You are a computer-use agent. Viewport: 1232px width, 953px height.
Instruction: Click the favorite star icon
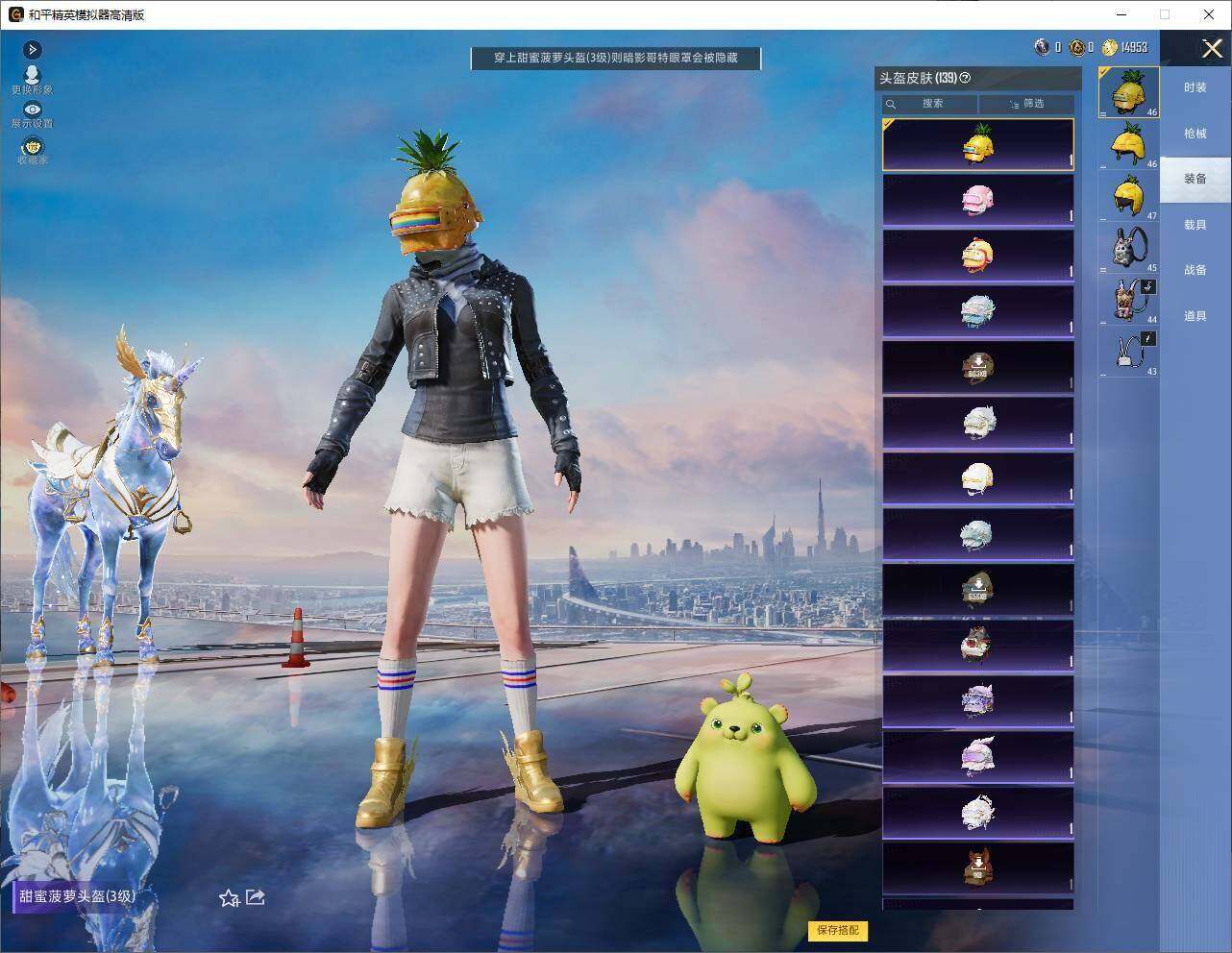pyautogui.click(x=229, y=898)
